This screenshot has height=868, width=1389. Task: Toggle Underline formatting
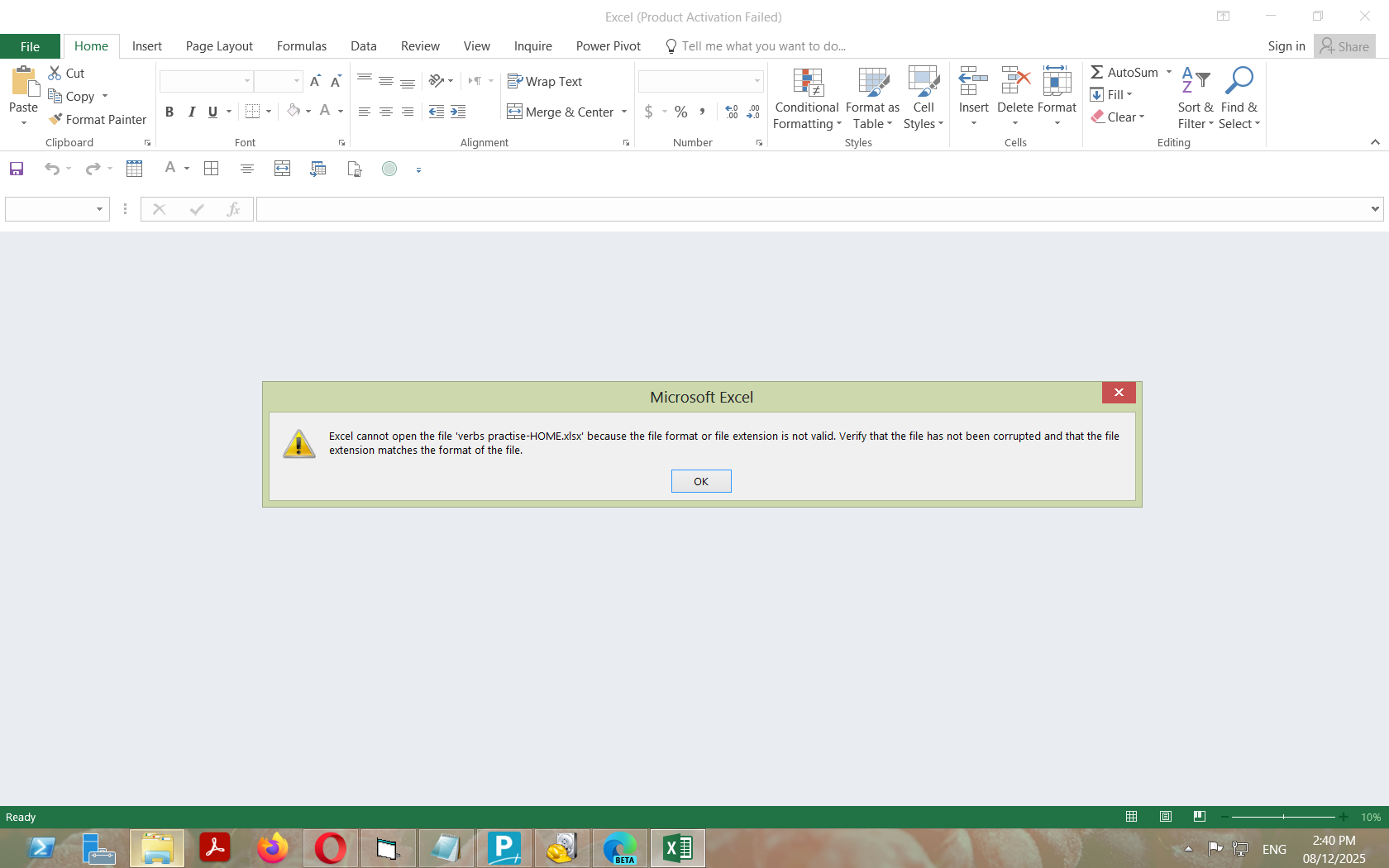click(212, 112)
